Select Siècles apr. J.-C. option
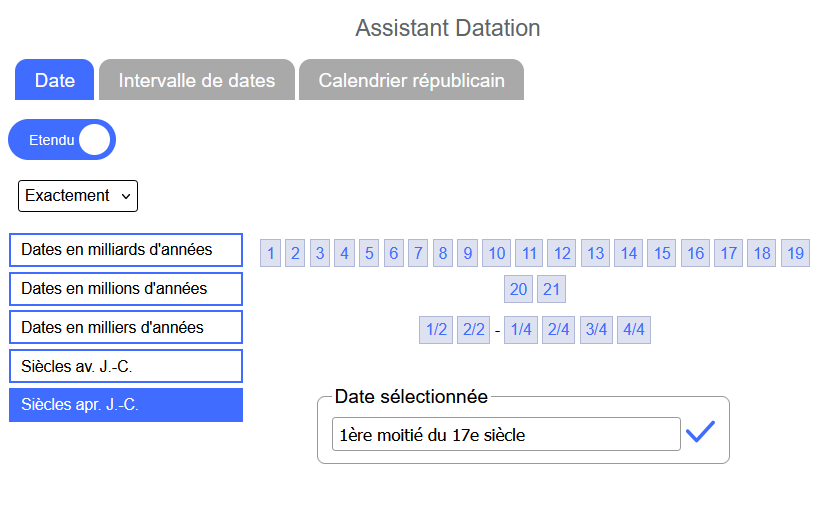 coord(126,405)
